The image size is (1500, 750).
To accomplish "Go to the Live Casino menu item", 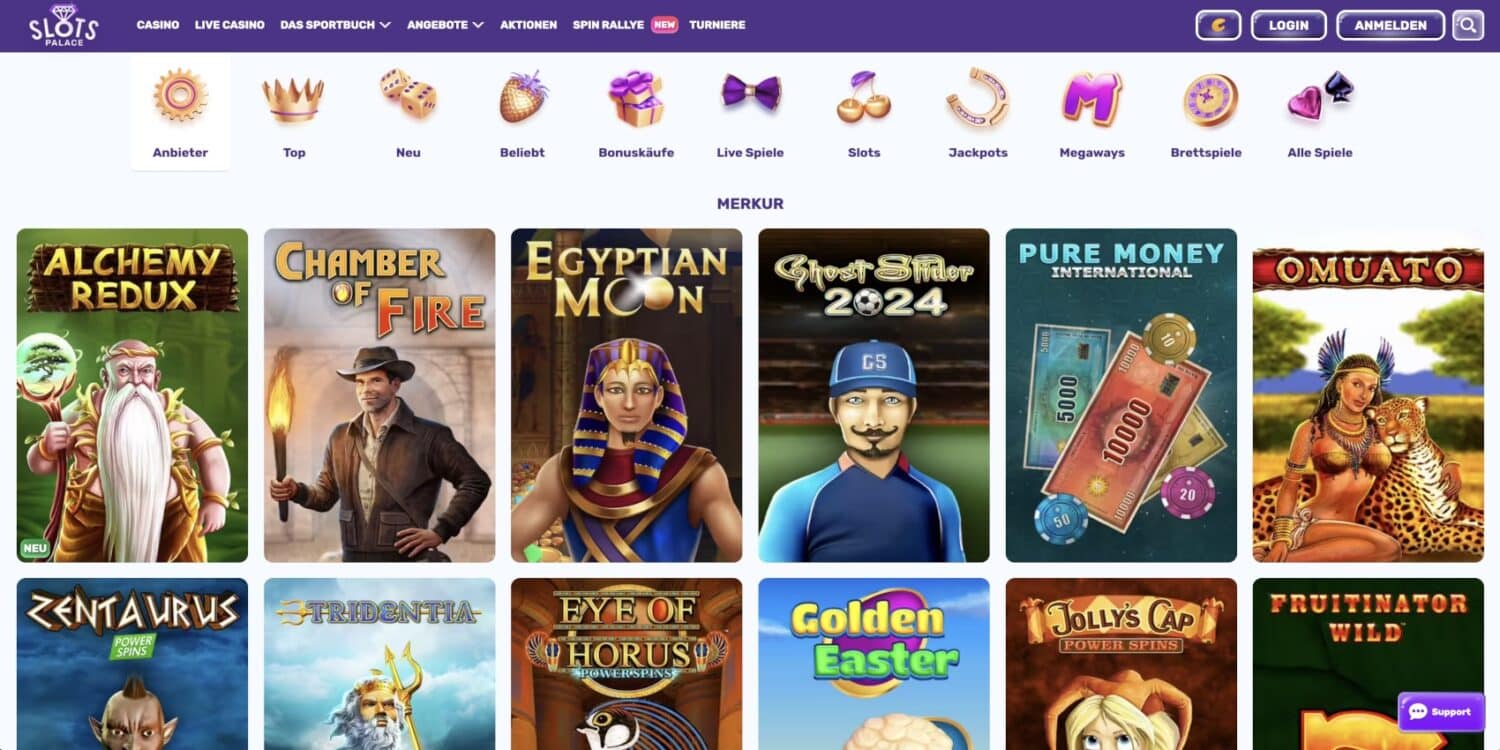I will pos(230,25).
